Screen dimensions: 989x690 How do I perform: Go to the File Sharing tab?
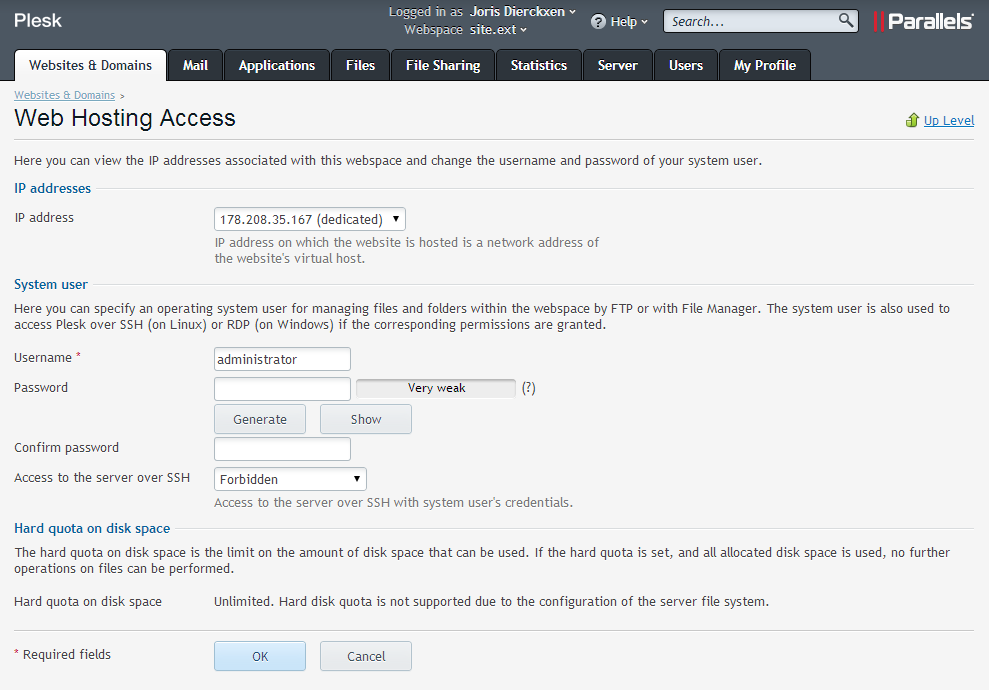443,65
